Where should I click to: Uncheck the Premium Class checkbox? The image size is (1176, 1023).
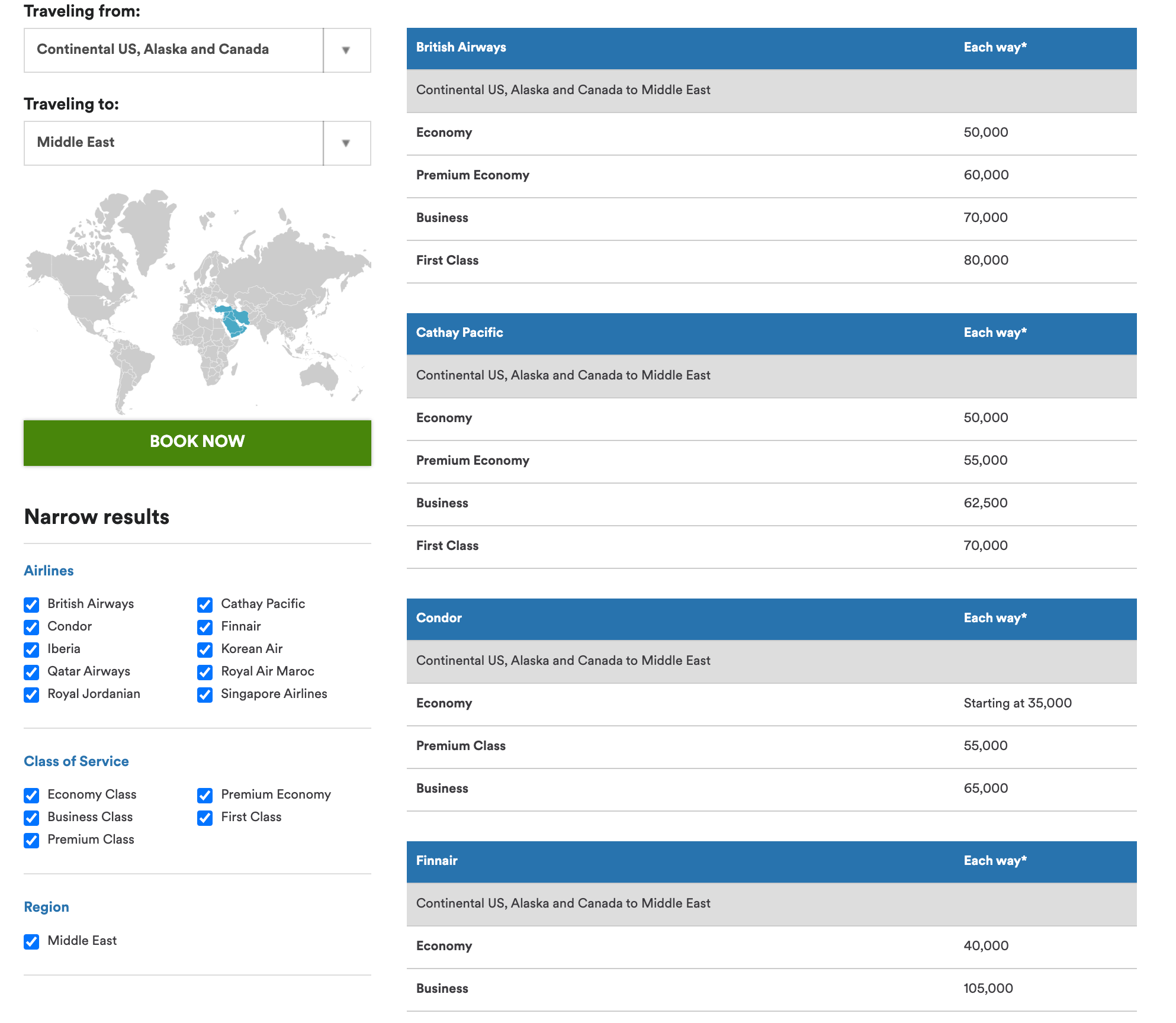31,840
